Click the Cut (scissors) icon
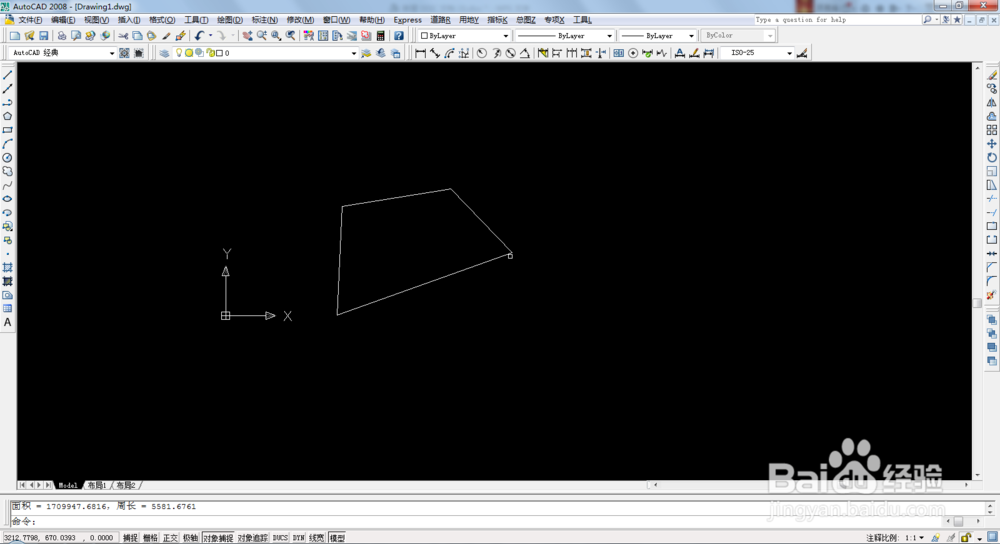 [123, 36]
